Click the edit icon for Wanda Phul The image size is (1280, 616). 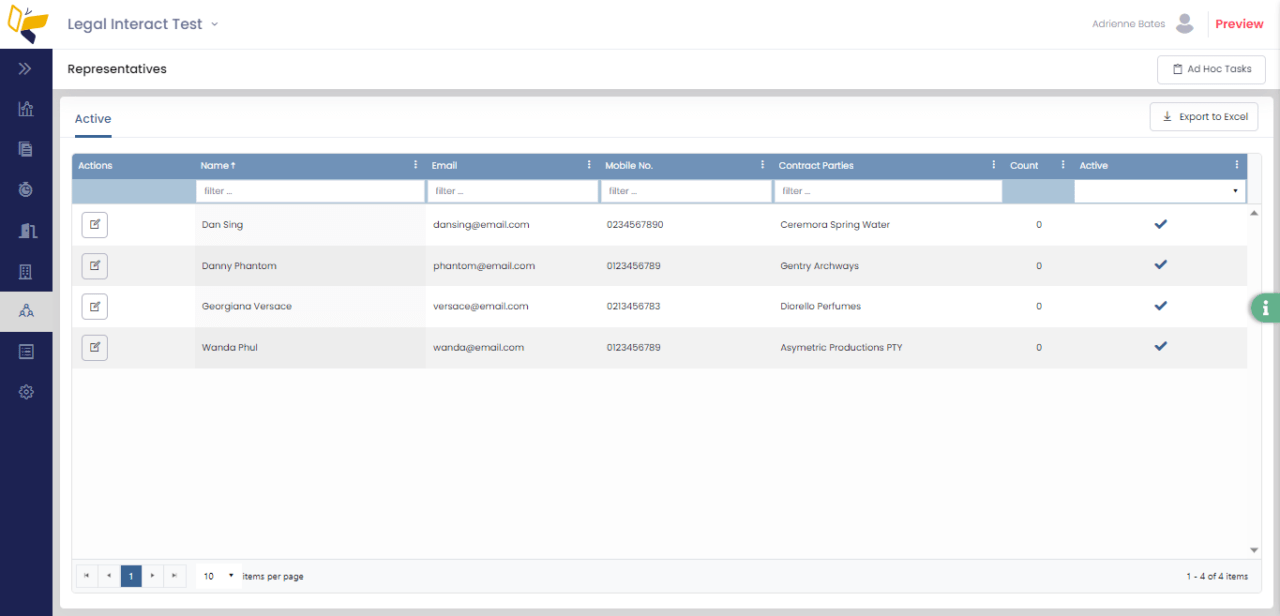94,347
